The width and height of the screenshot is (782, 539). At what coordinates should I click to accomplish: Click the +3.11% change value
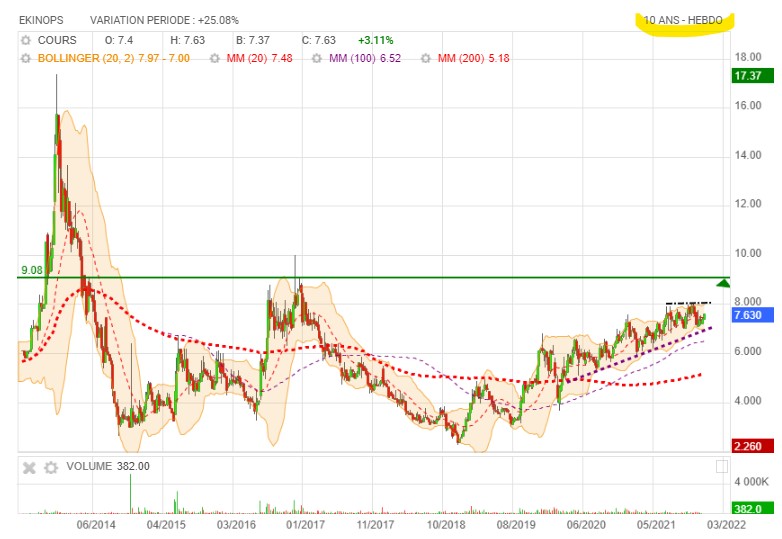click(376, 40)
